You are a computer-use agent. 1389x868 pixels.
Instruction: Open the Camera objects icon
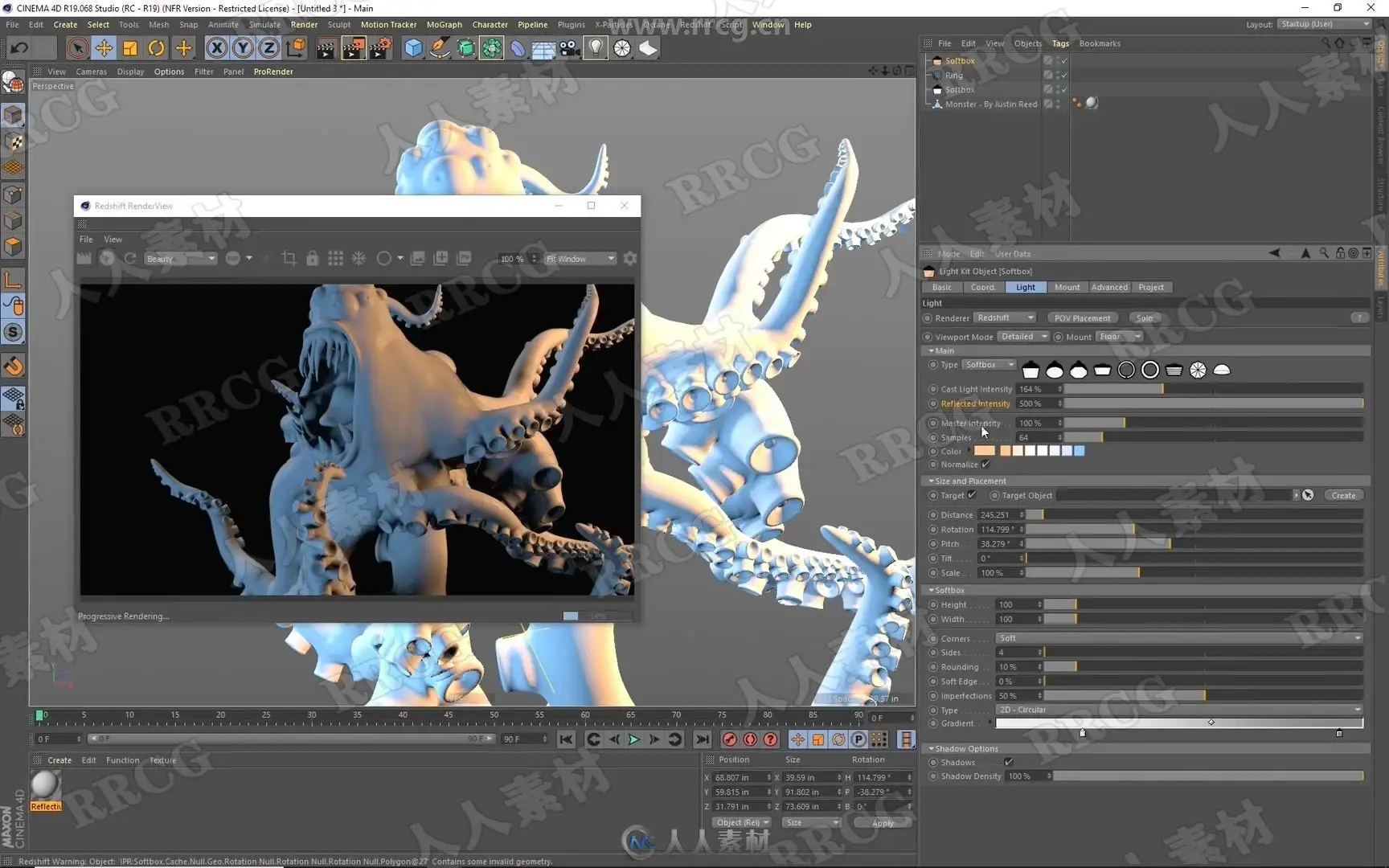click(570, 48)
